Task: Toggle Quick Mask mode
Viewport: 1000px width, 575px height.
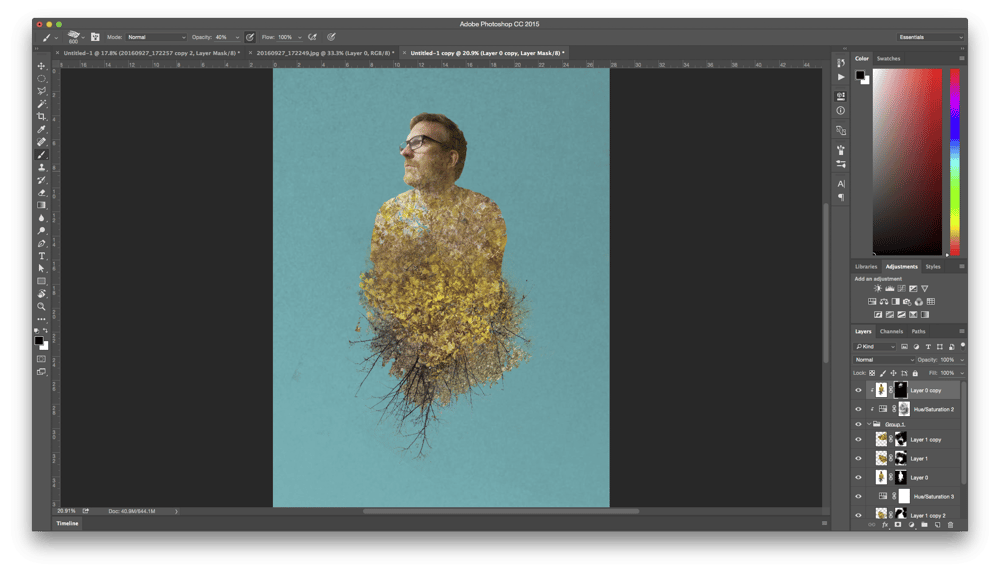Action: point(41,359)
